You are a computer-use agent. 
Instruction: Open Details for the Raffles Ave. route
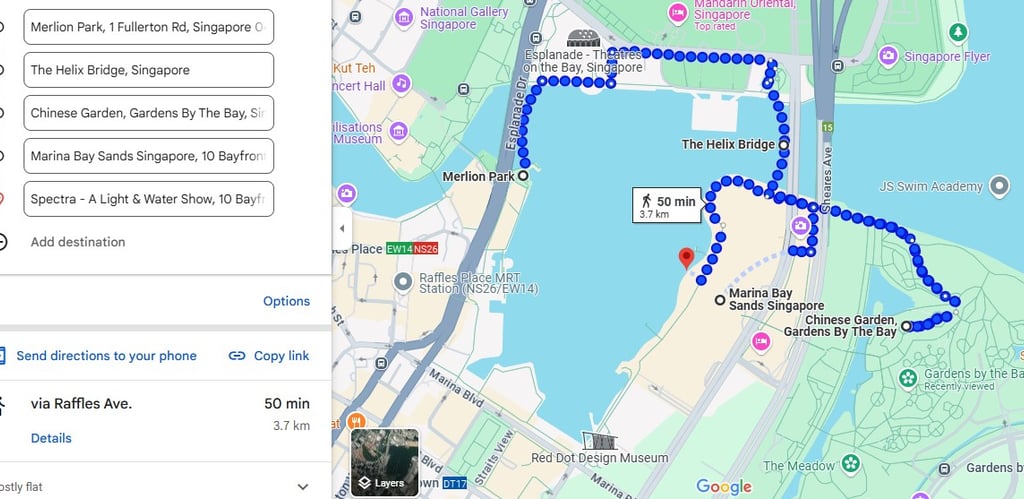click(x=51, y=438)
